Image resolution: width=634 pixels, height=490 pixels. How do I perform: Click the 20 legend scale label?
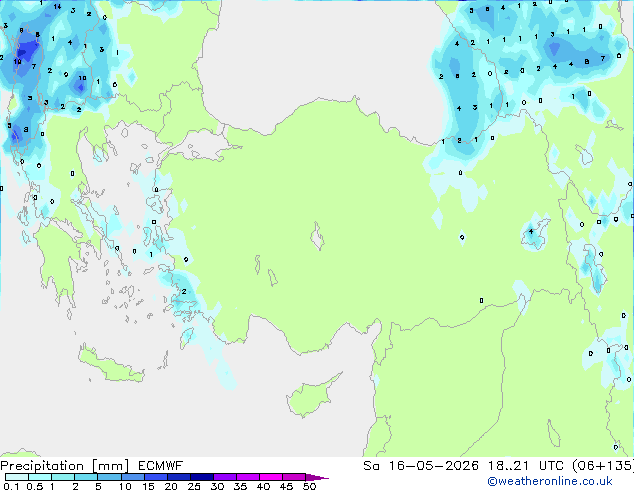[x=171, y=486]
